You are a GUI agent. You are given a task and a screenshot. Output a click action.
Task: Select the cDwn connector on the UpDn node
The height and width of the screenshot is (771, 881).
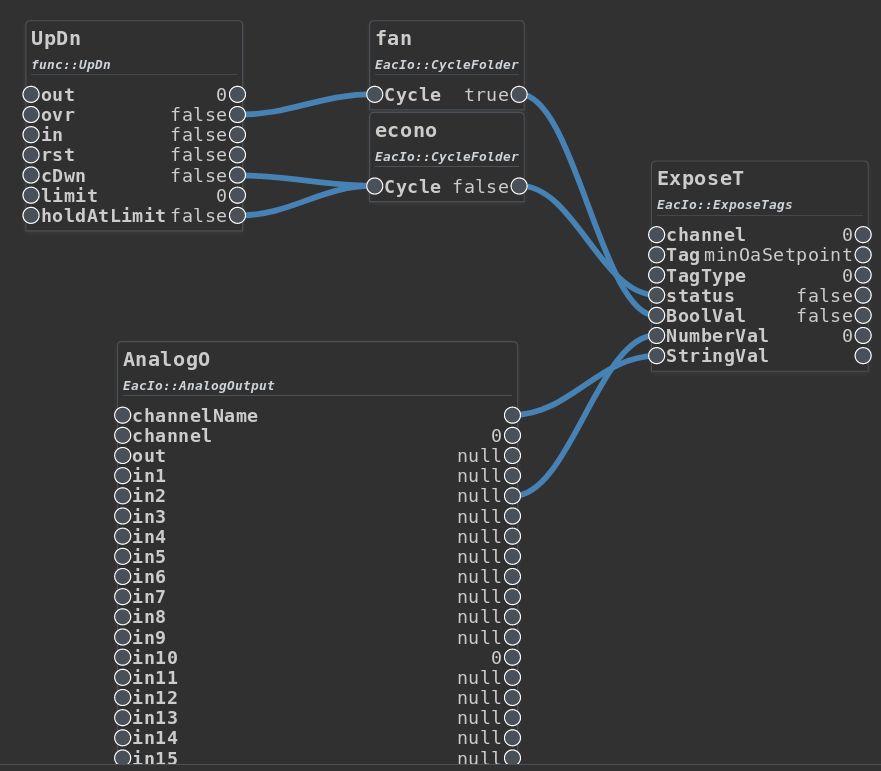[29, 175]
